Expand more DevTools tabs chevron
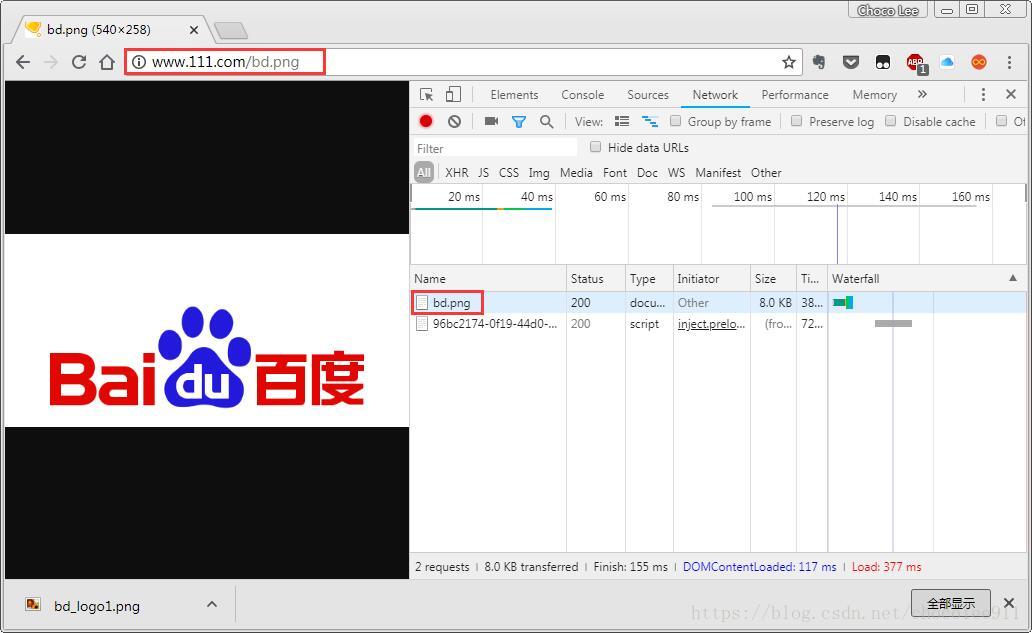 [x=922, y=94]
